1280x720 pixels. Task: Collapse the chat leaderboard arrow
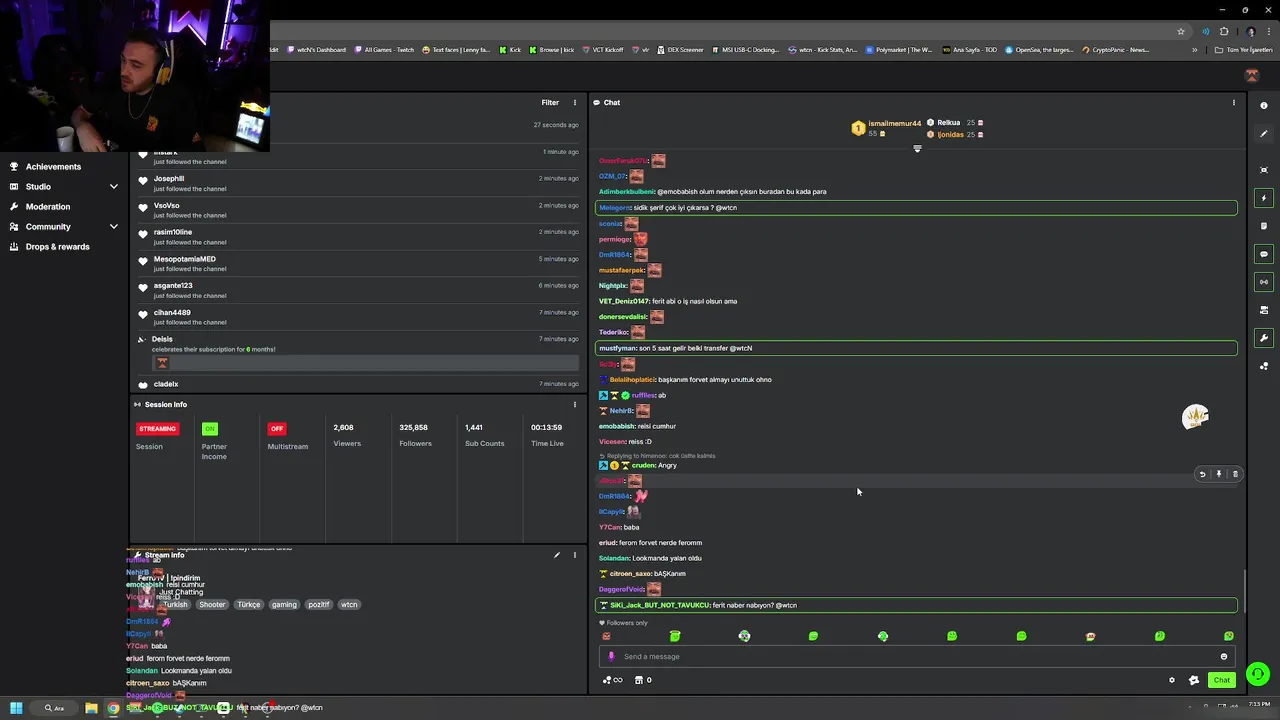tap(917, 148)
